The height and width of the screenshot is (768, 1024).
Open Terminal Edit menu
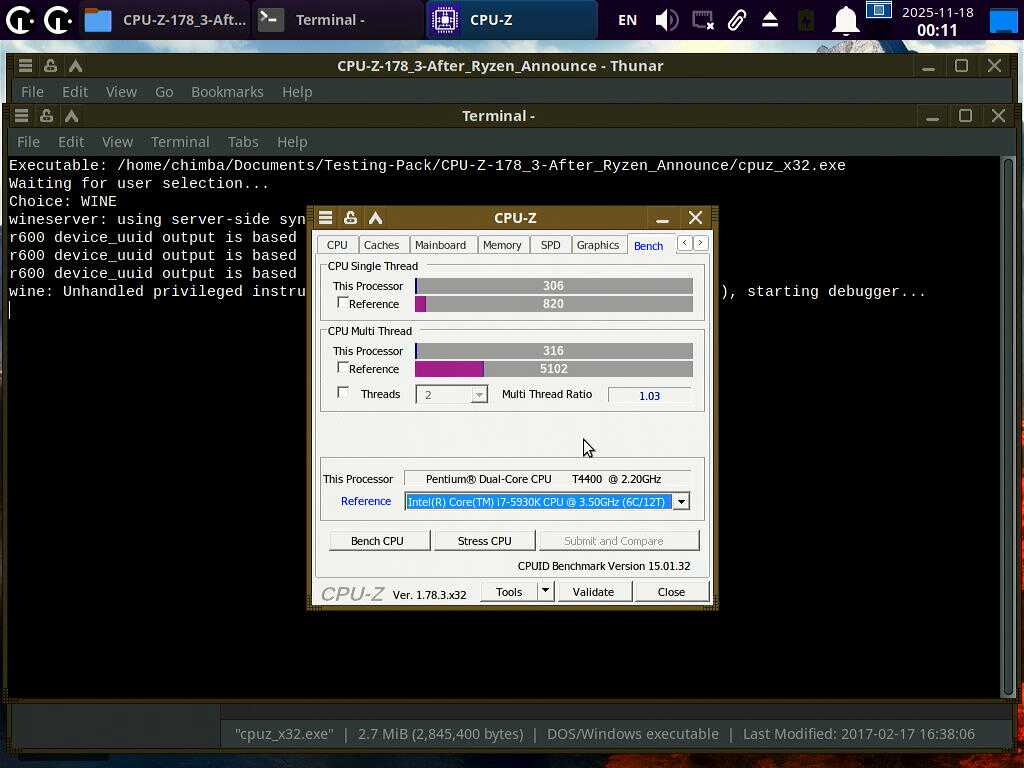71,142
